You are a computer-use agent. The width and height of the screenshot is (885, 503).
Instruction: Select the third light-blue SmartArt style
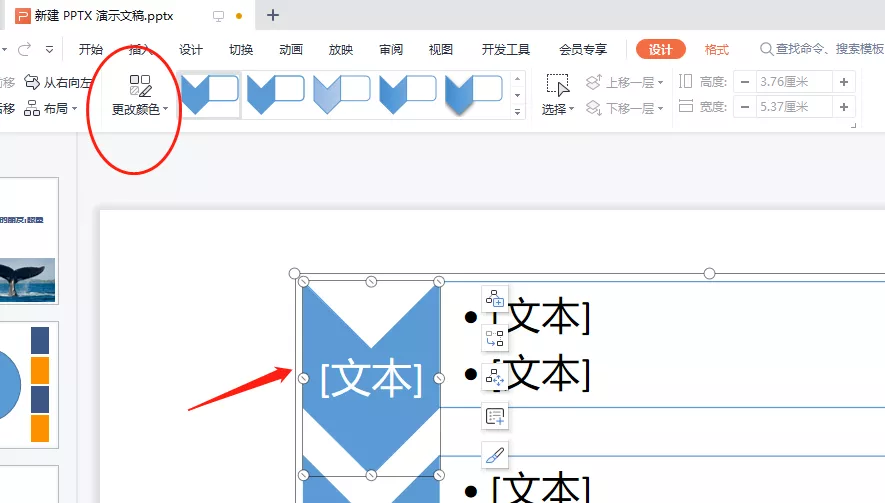[x=341, y=95]
